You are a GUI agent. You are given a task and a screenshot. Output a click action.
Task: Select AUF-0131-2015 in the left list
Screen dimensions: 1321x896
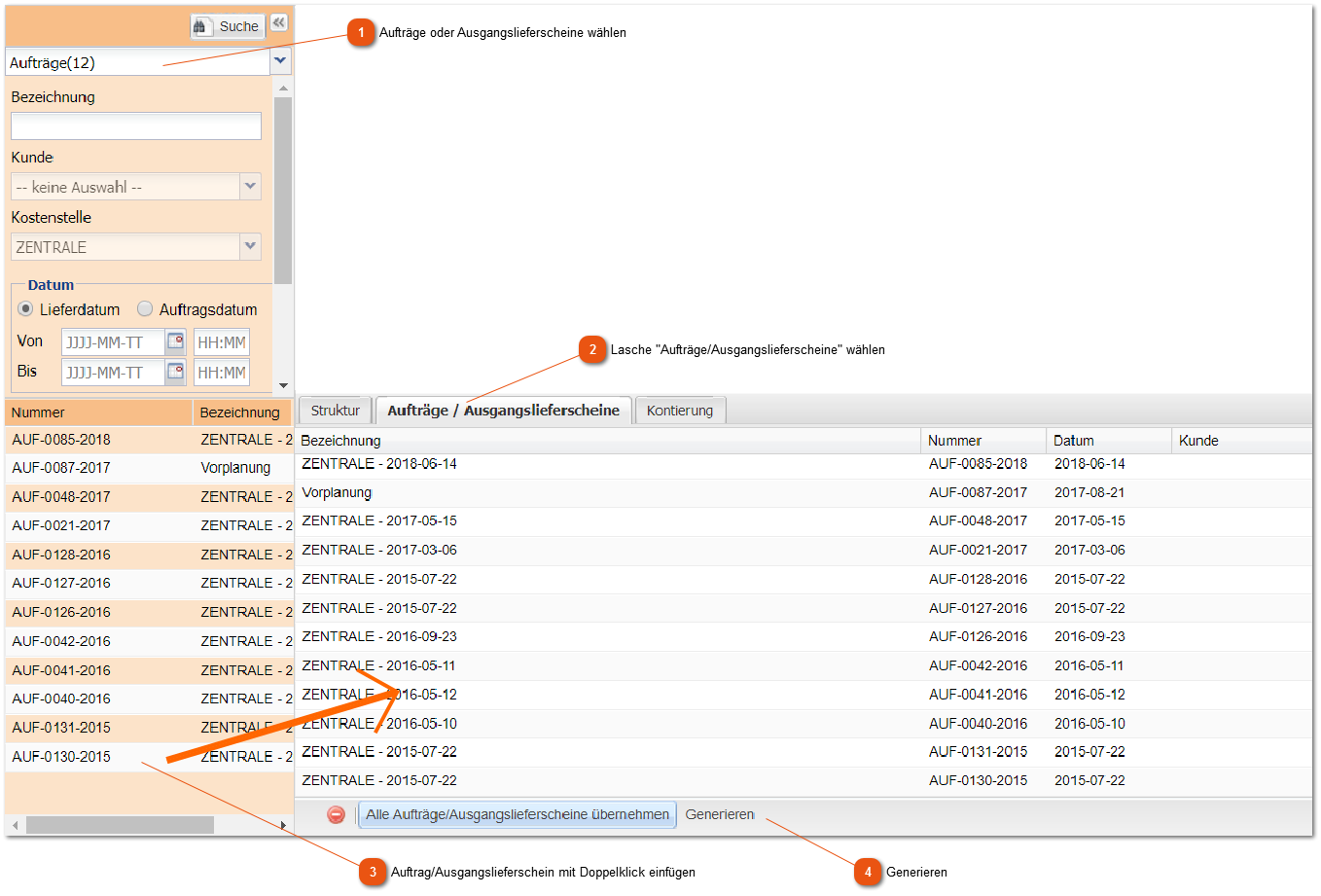click(x=149, y=728)
